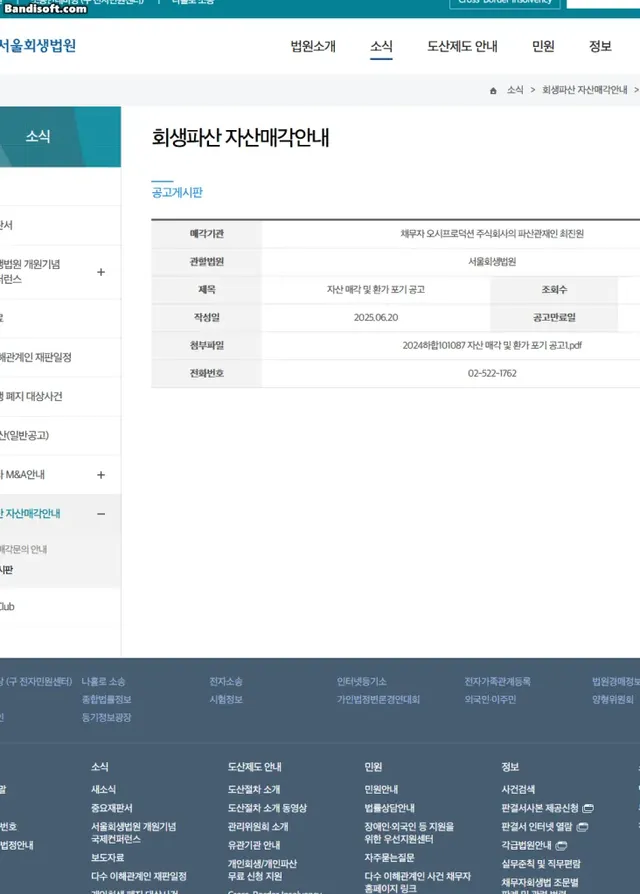Go to 사건검색 in the footer

(518, 789)
